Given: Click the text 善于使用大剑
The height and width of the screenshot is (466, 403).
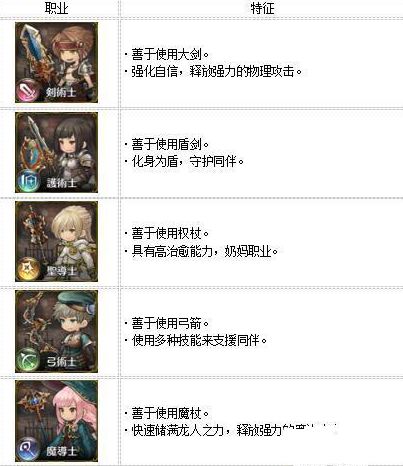Looking at the screenshot, I should click(x=167, y=54).
